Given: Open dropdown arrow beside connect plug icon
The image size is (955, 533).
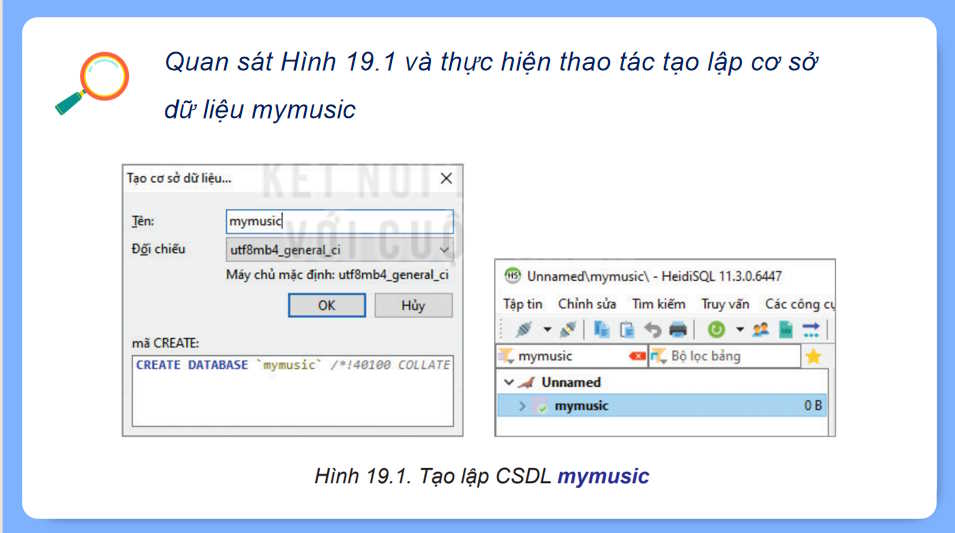Looking at the screenshot, I should pyautogui.click(x=547, y=330).
